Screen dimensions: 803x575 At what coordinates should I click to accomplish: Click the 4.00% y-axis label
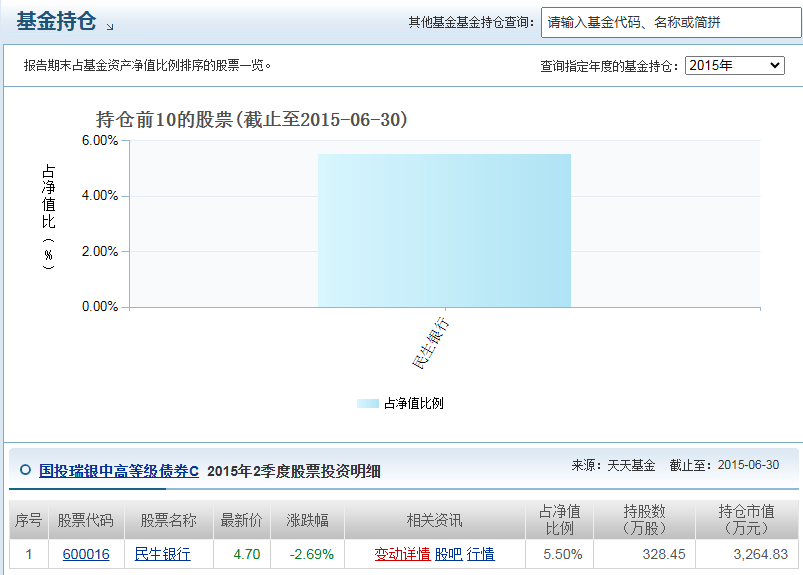pyautogui.click(x=100, y=196)
